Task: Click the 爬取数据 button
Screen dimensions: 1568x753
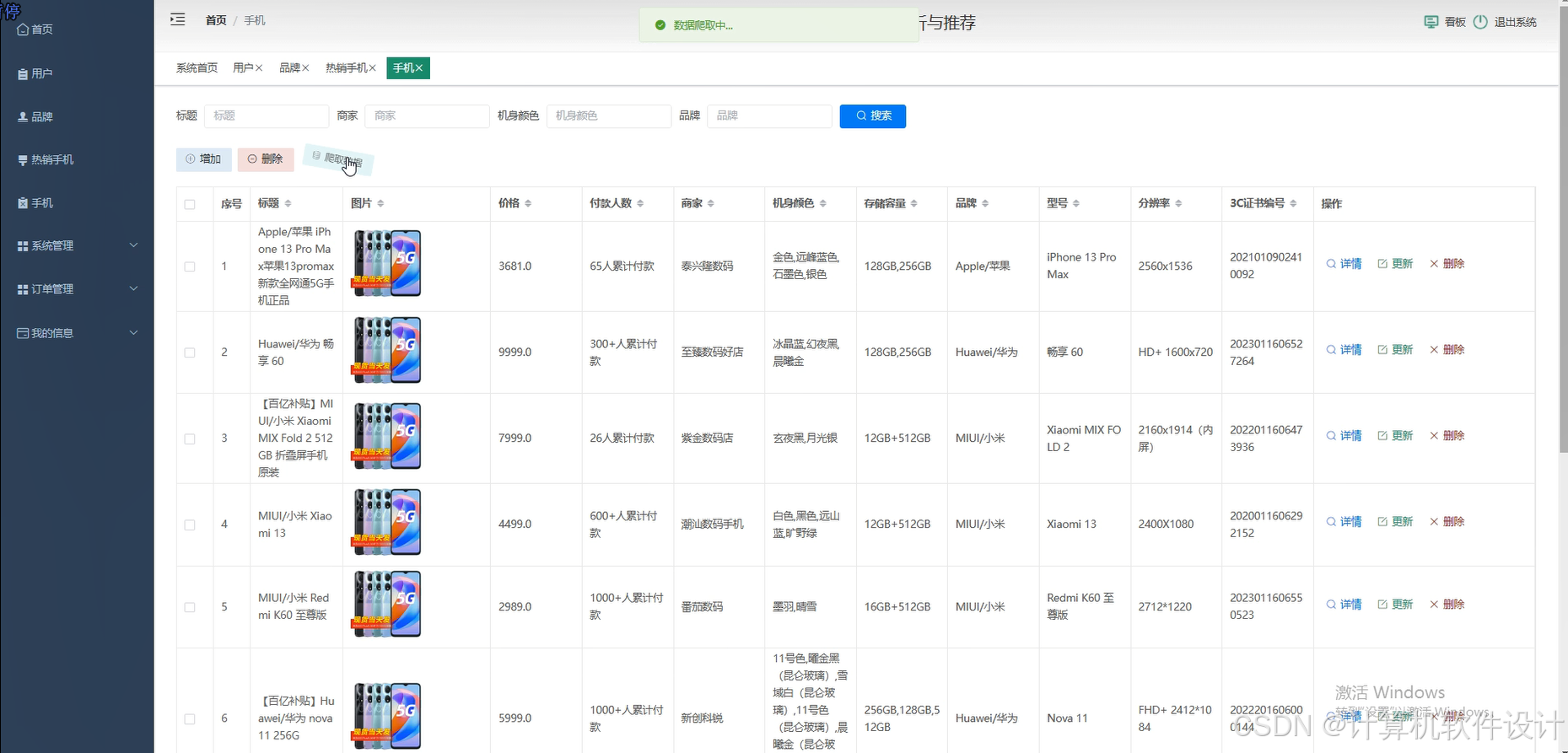Action: tap(337, 159)
